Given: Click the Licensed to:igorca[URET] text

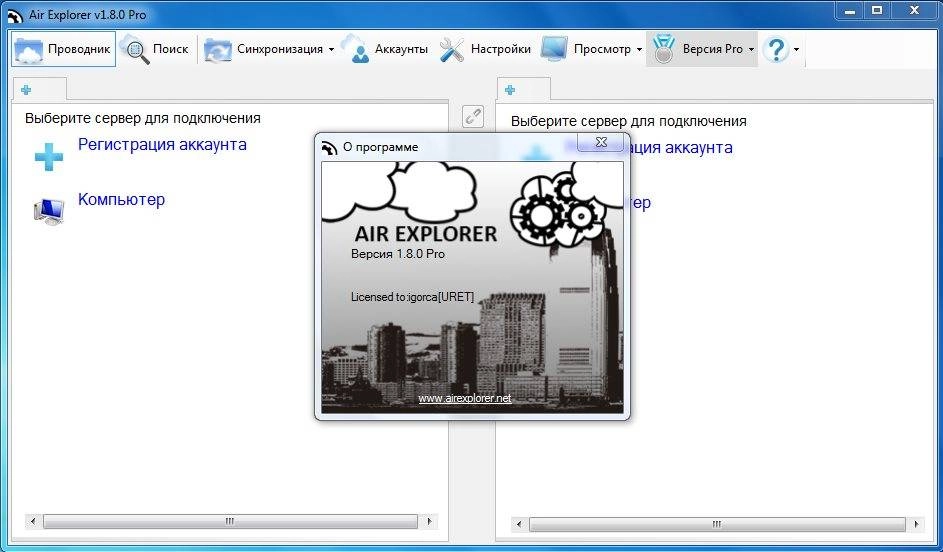Looking at the screenshot, I should (412, 297).
